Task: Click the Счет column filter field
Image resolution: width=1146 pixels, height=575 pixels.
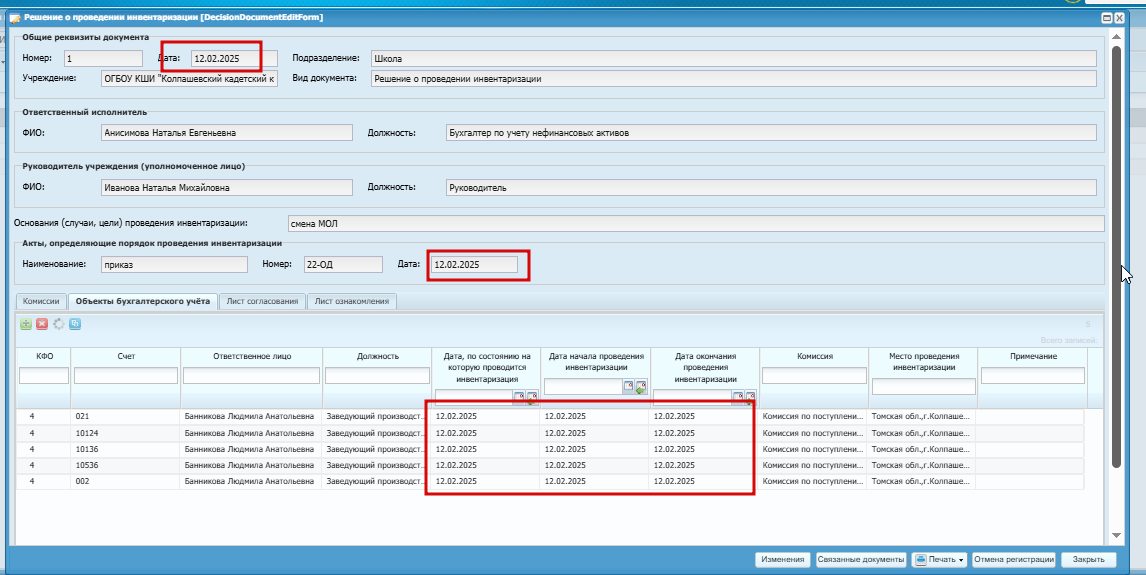Action: (x=125, y=376)
